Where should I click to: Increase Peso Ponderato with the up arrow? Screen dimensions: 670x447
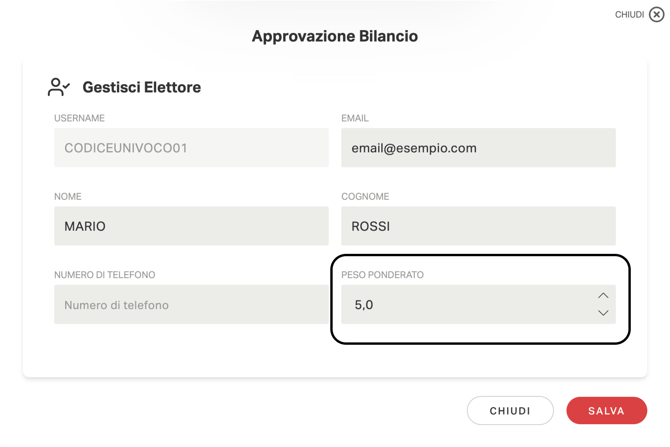point(603,296)
